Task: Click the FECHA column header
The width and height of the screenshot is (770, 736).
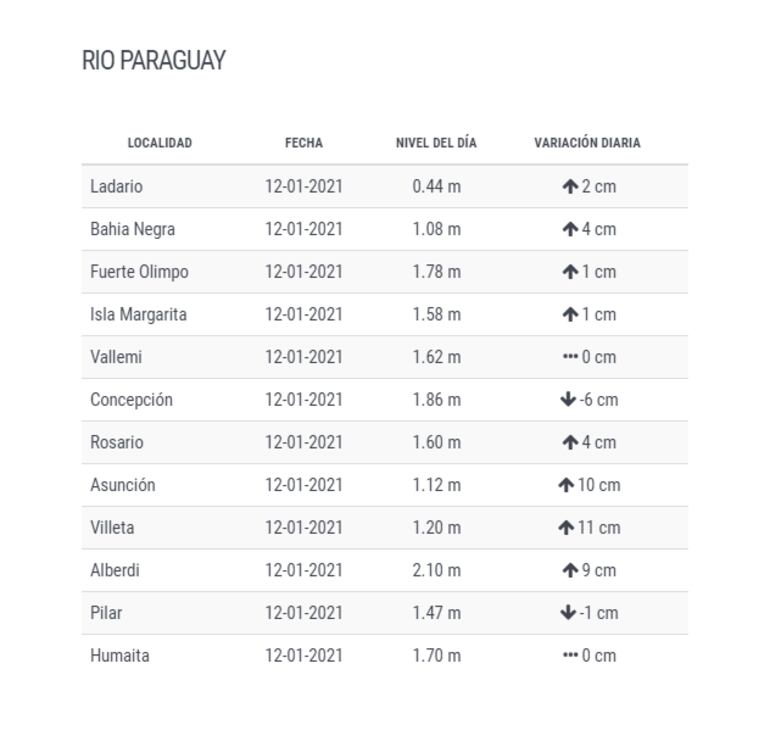Action: [304, 143]
